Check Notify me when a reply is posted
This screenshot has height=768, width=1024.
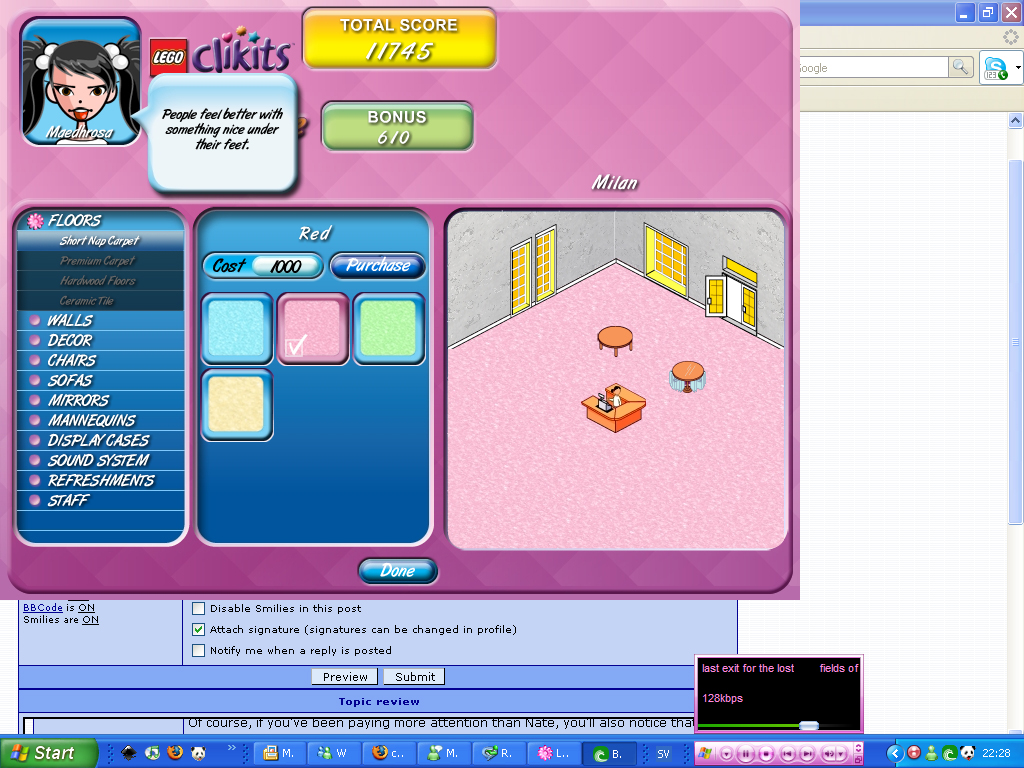[199, 650]
